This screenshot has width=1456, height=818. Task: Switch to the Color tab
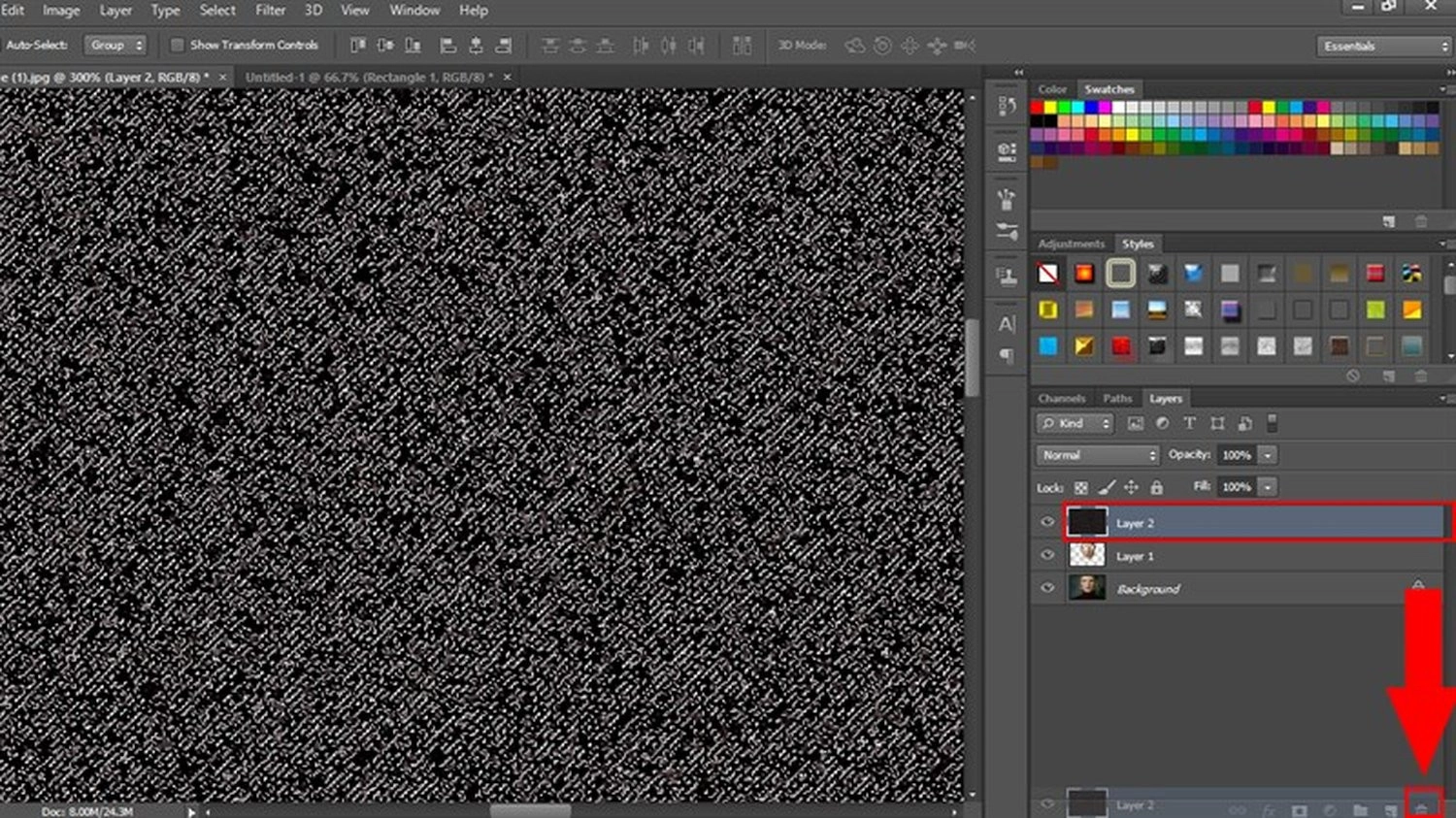(1051, 89)
